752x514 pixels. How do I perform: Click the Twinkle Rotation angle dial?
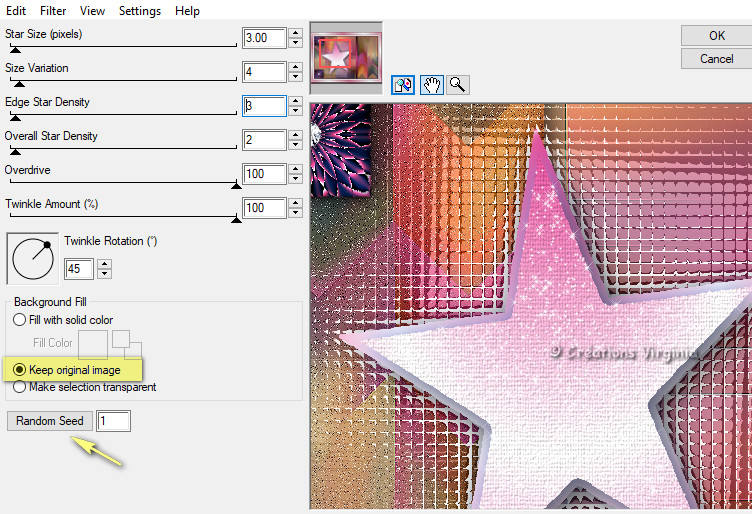pos(32,259)
